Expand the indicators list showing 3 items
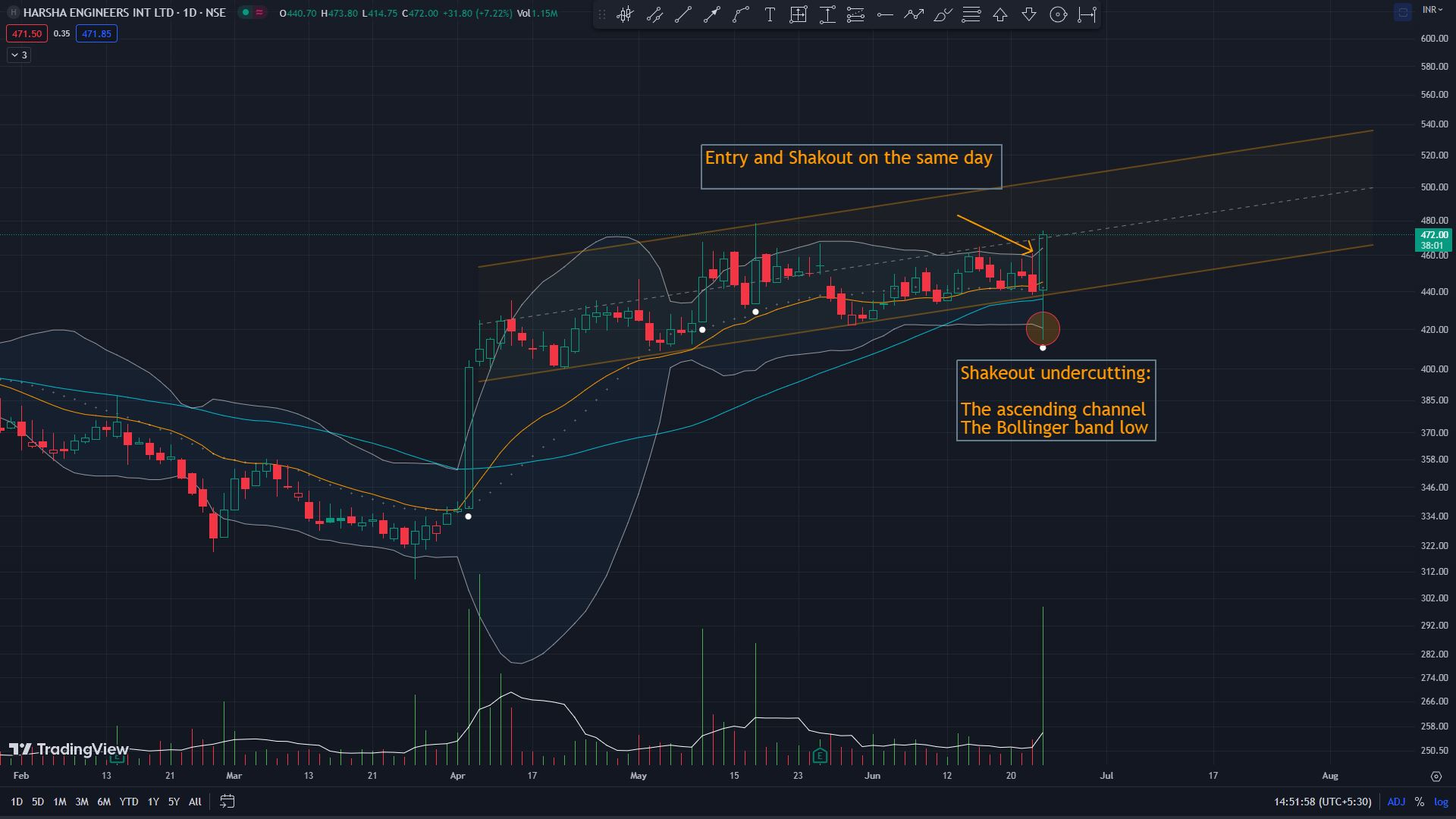 point(17,55)
